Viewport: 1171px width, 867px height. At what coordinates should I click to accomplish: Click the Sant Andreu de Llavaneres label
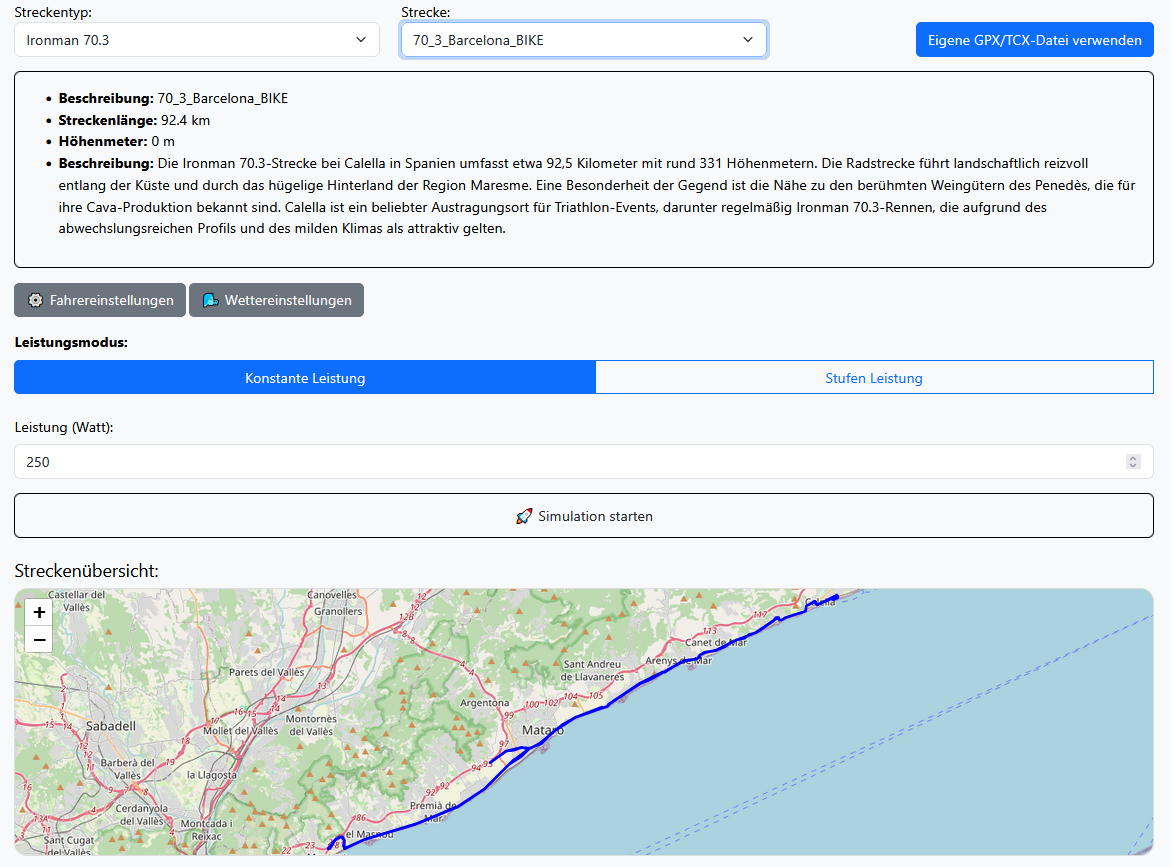tap(592, 670)
